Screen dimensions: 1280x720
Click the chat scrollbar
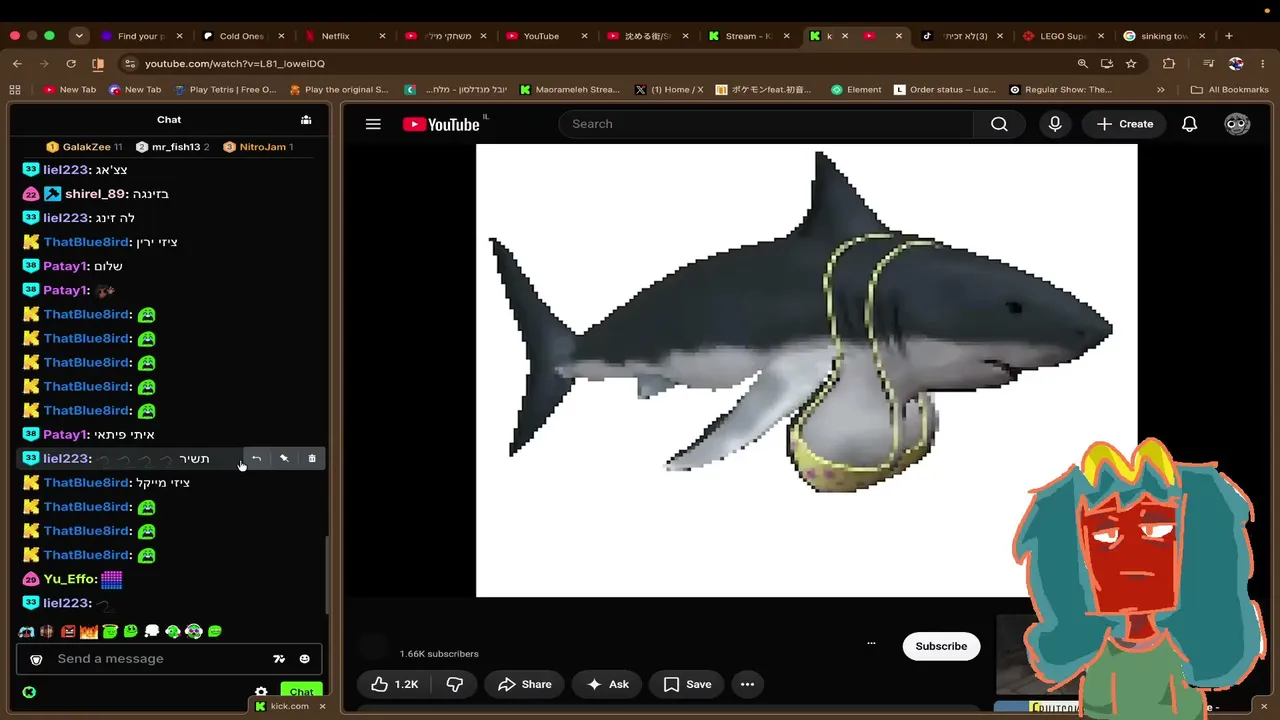click(x=326, y=577)
